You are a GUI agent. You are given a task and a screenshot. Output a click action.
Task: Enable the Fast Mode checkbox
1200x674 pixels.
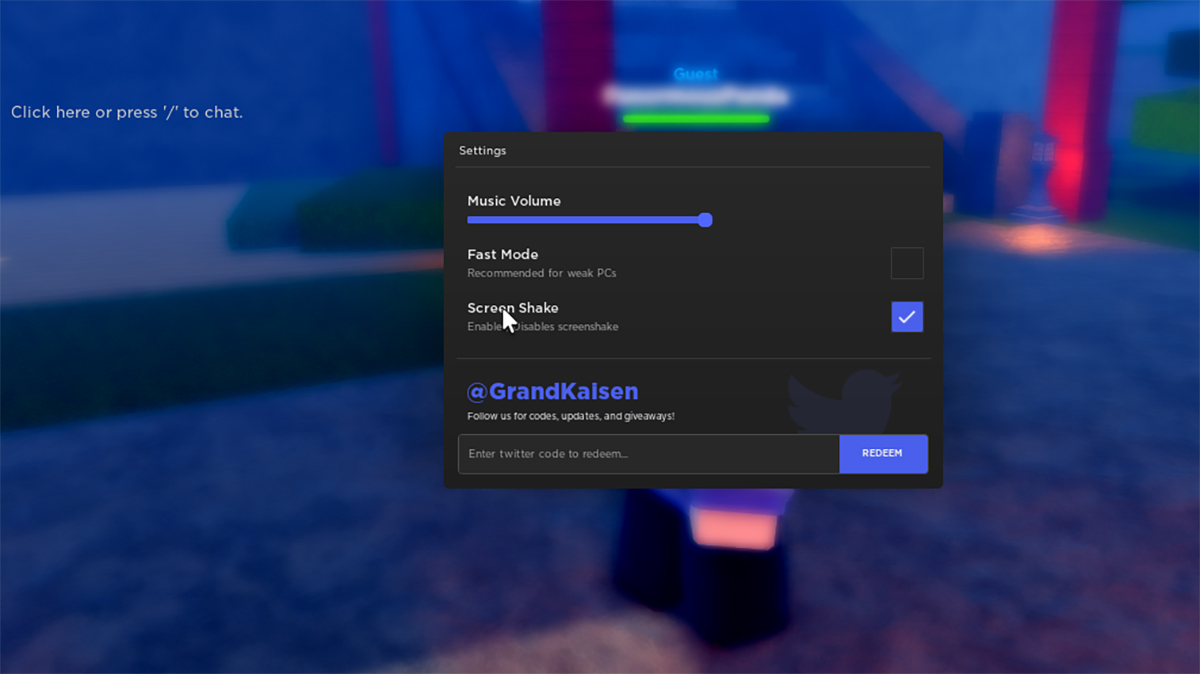[907, 263]
